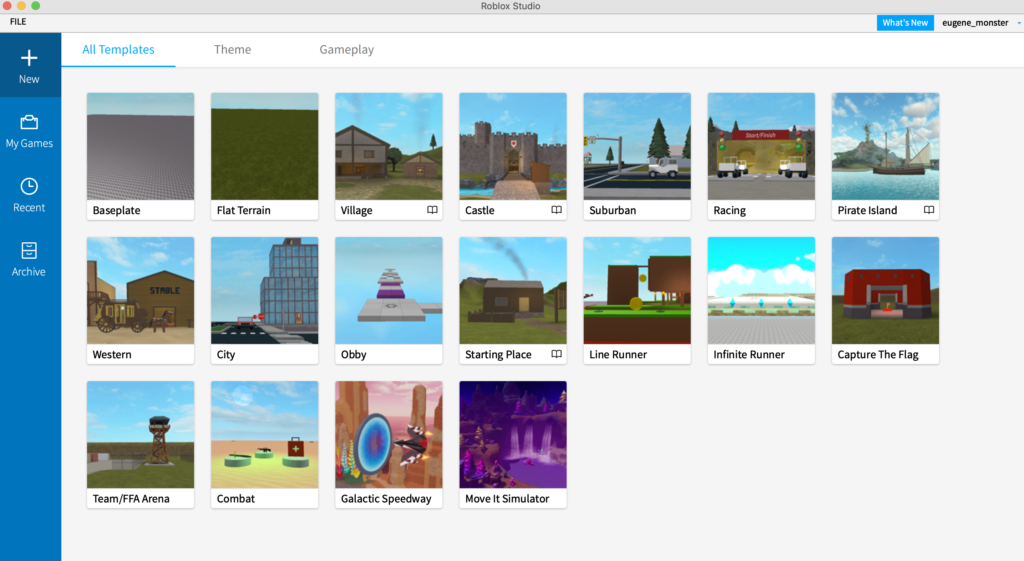The height and width of the screenshot is (561, 1024).
Task: Select the City template thumbnail
Action: coord(264,291)
